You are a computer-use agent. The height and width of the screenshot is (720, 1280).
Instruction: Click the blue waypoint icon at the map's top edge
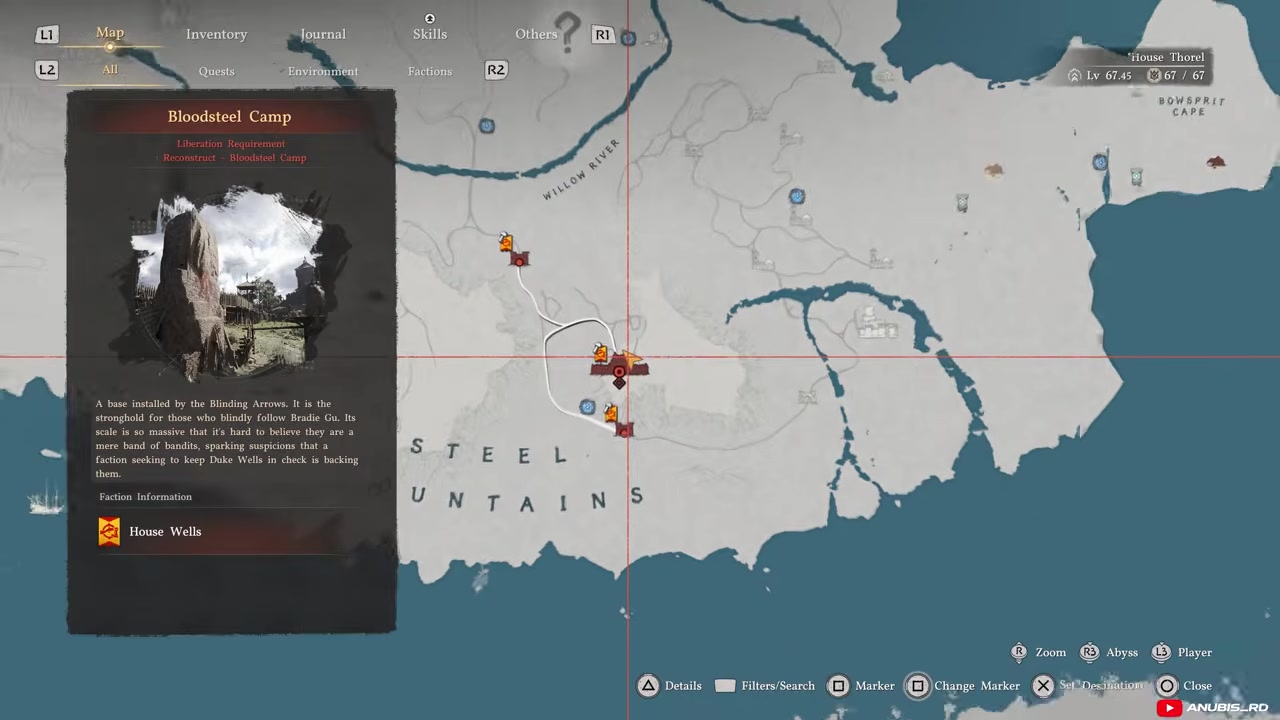(628, 38)
